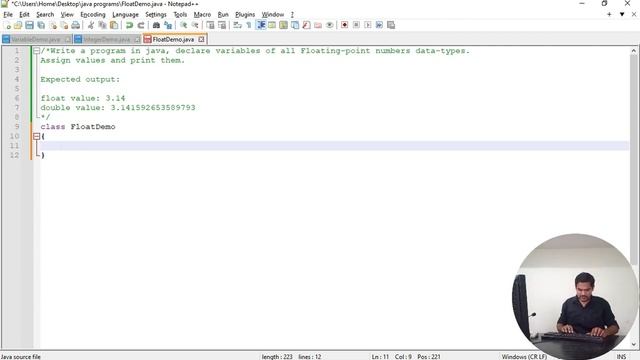The image size is (640, 360).
Task: Click the Zoom In toolbar icon
Action: [x=184, y=25]
